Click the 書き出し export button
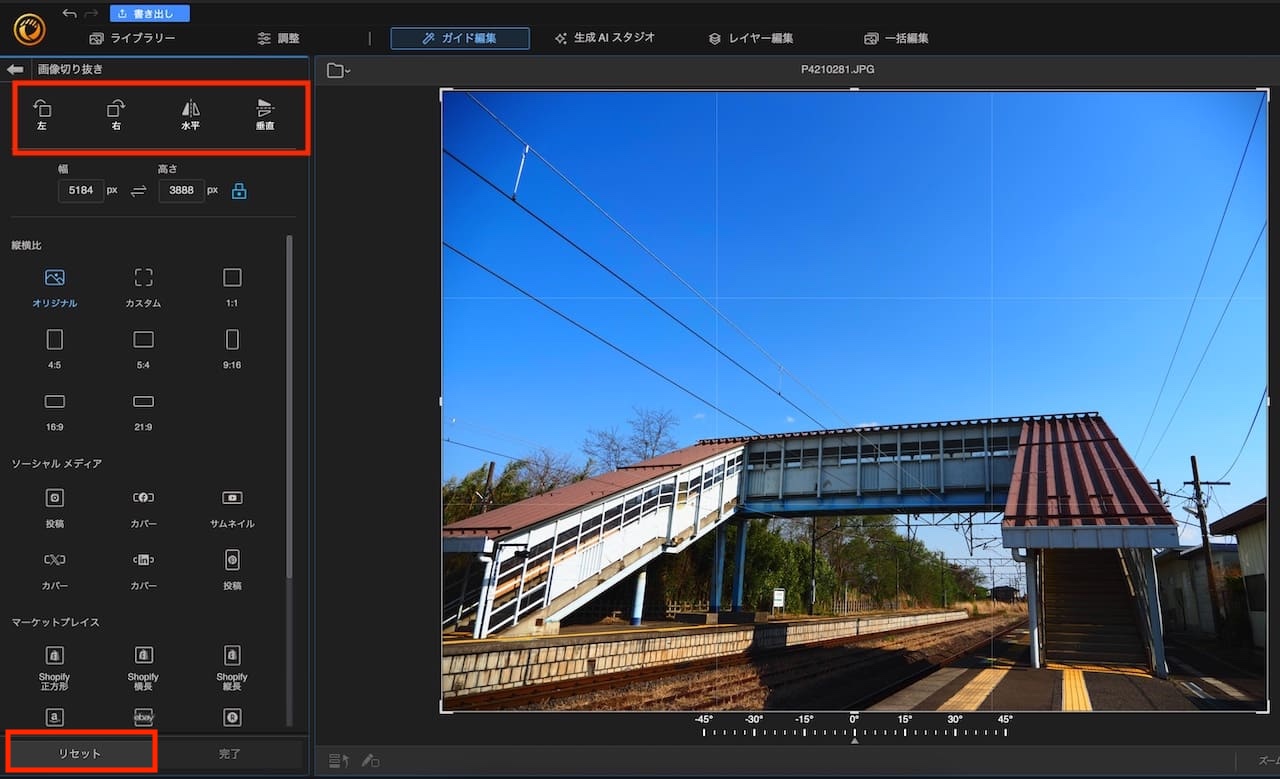Image resolution: width=1280 pixels, height=779 pixels. pos(149,13)
